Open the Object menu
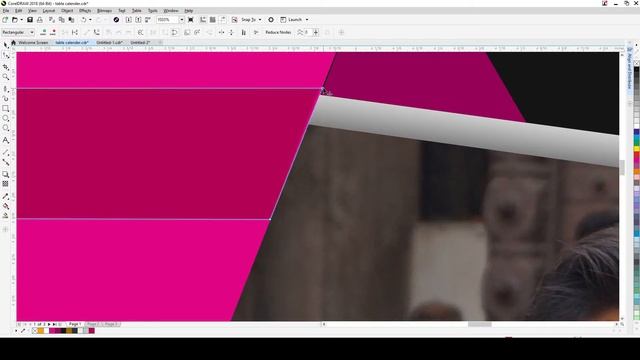This screenshot has width=640, height=360. pos(67,11)
